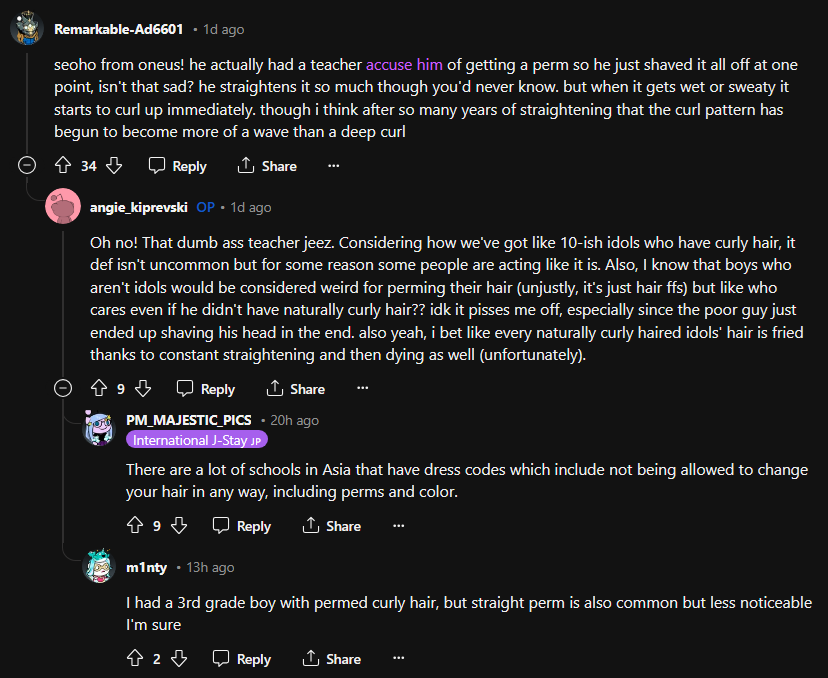Collapse angie_kiprevski's reply thread
This screenshot has height=678, width=828.
63,389
